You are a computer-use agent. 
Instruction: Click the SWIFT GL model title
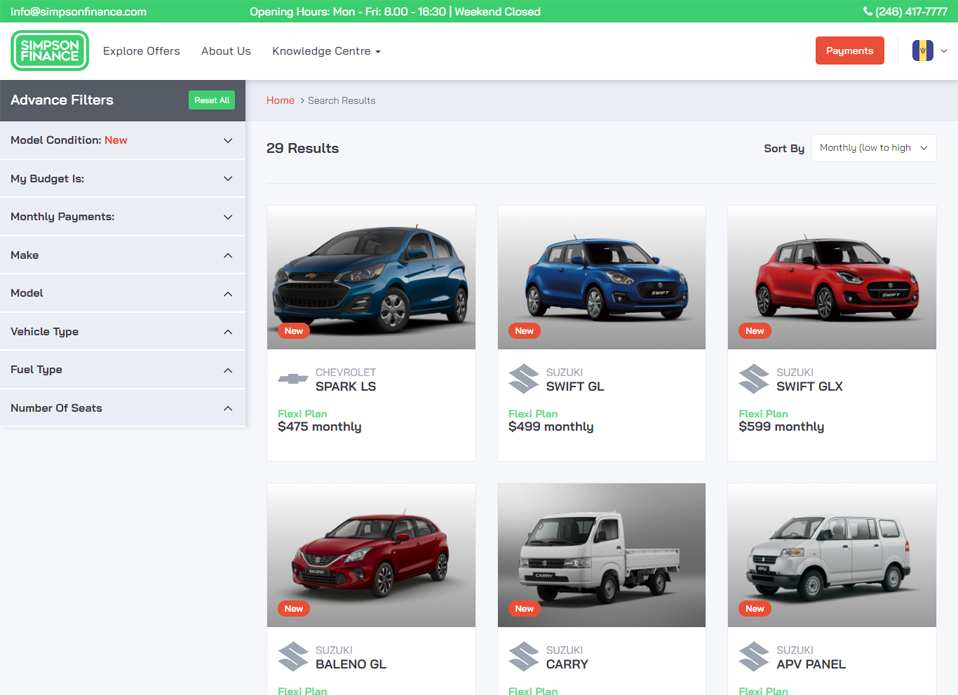point(575,387)
